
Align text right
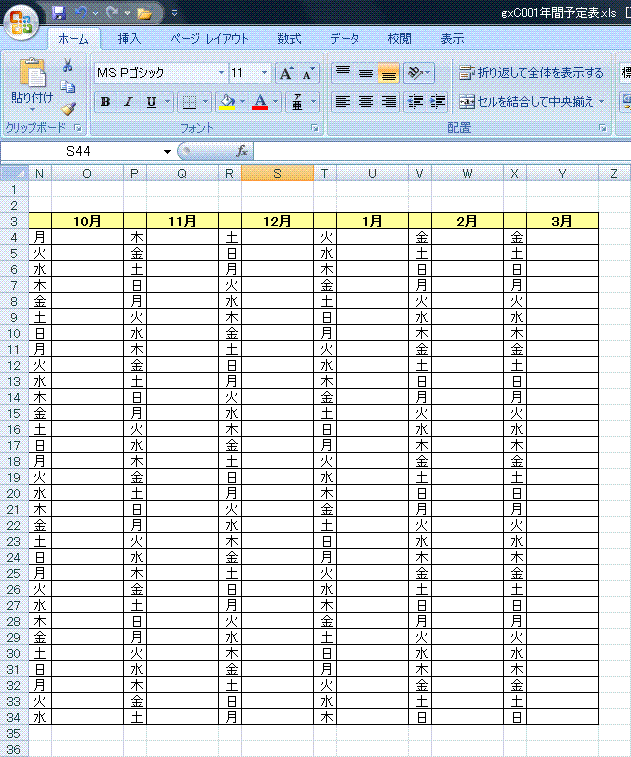point(388,102)
